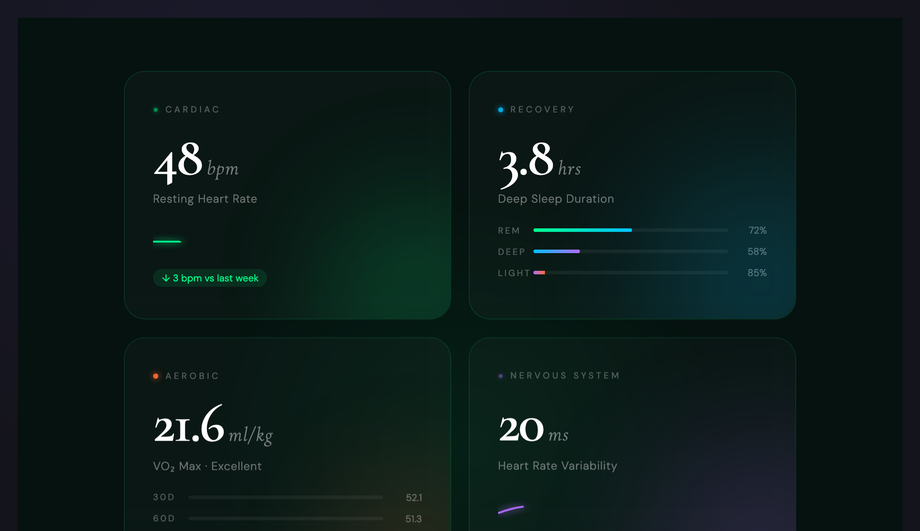Click the 58% DEEP value
Image resolution: width=920 pixels, height=531 pixels.
[757, 252]
